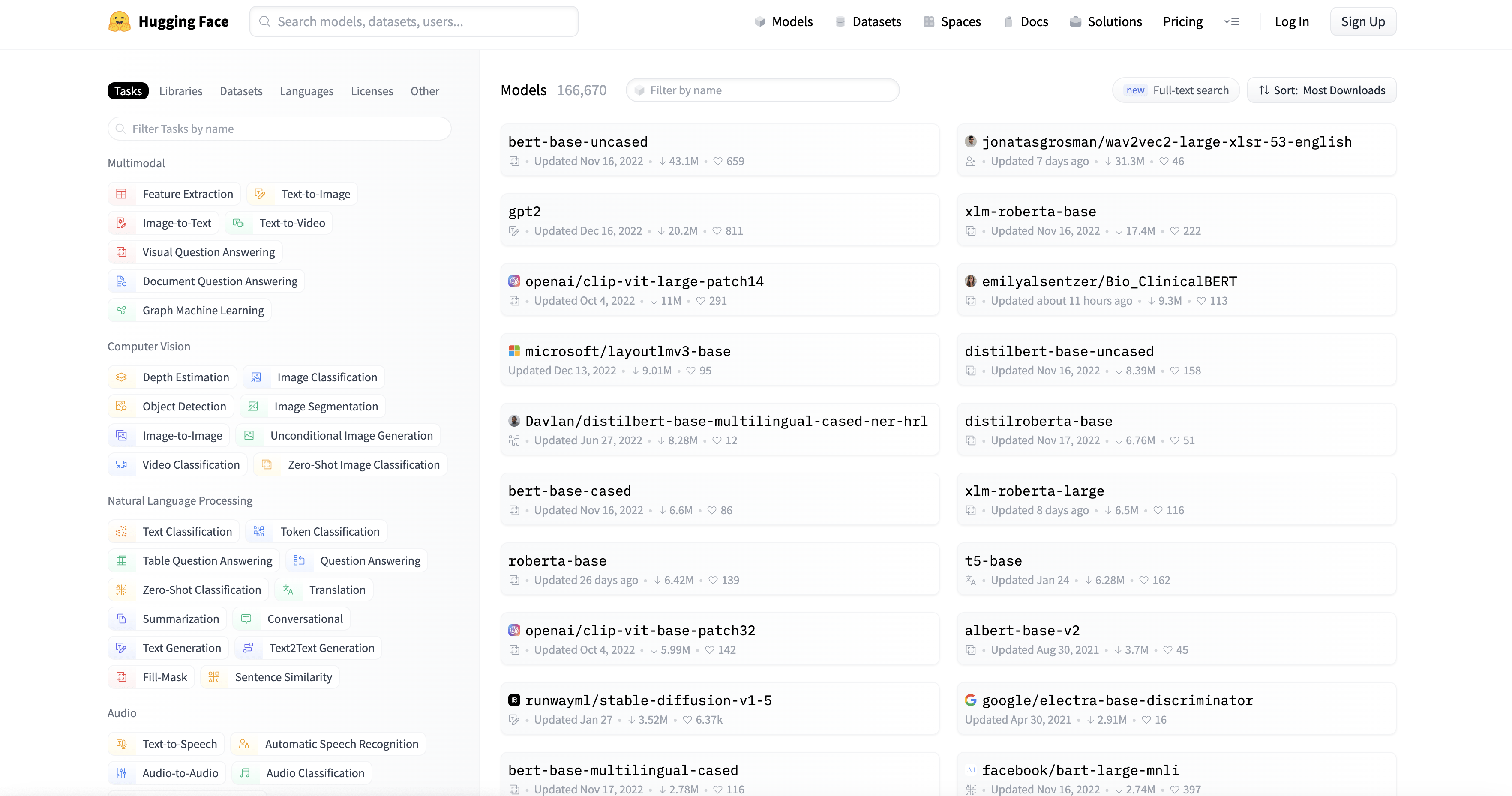Image resolution: width=1512 pixels, height=796 pixels.
Task: Select the Text Generation task
Action: click(168, 648)
